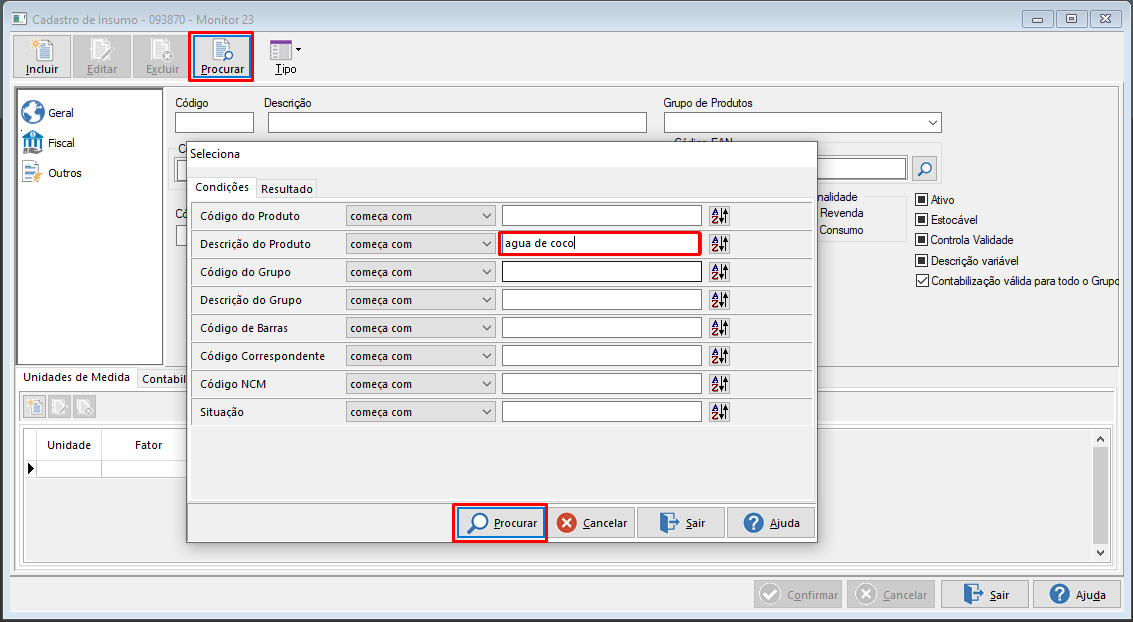Click Cancelar in the Seleciona dialog

592,523
